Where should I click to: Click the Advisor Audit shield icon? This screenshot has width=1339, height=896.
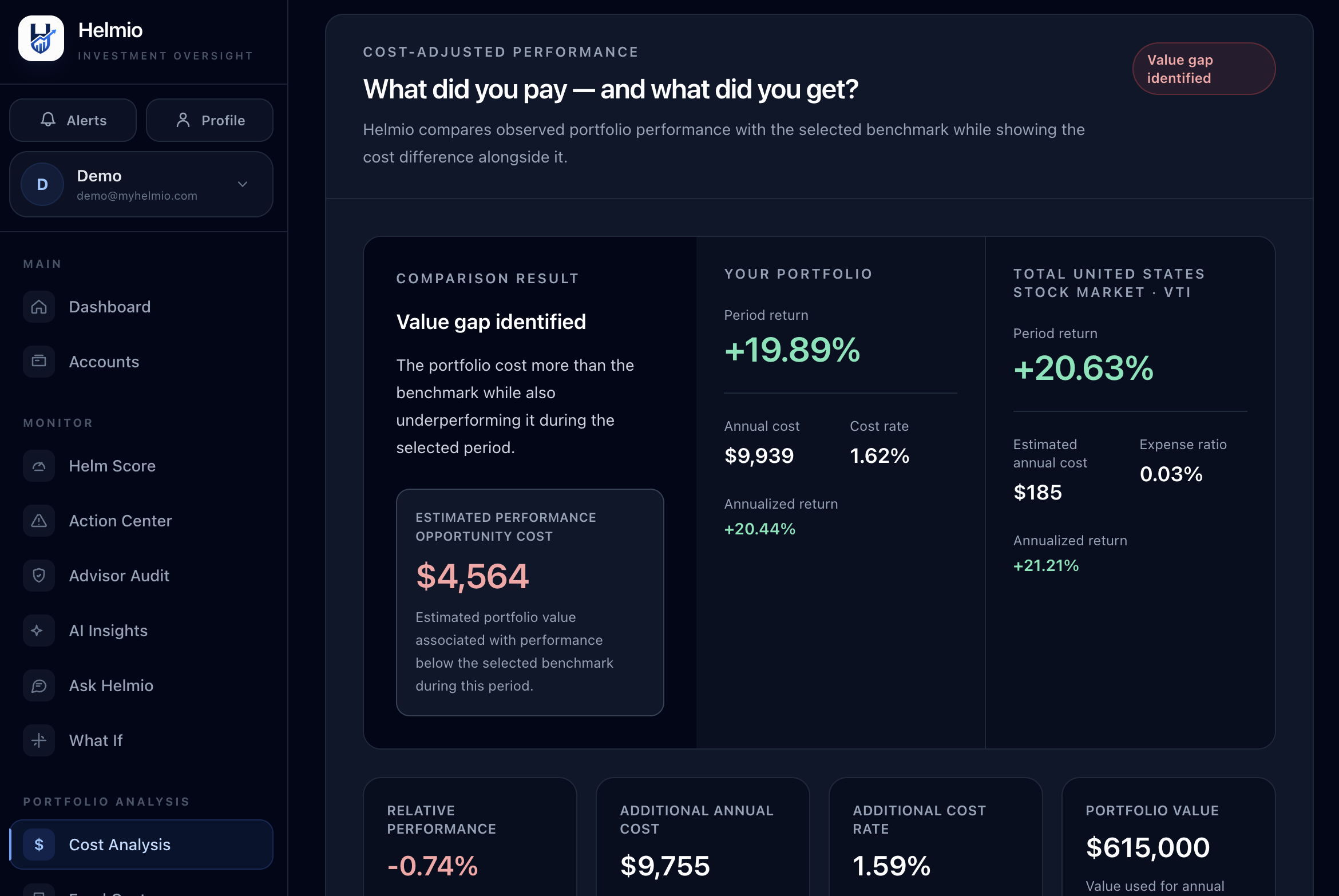(x=39, y=576)
